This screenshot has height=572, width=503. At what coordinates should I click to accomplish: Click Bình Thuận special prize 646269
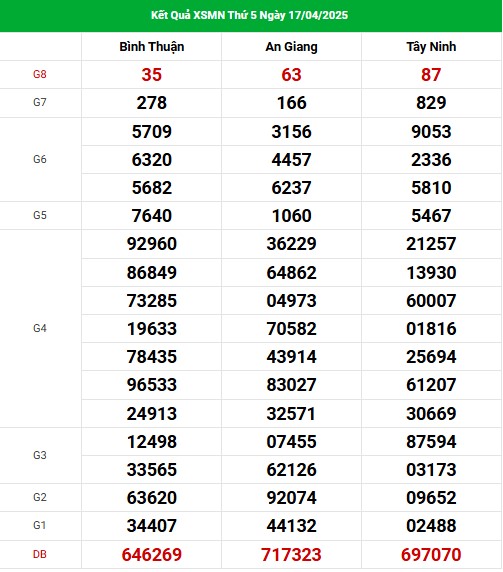(x=152, y=555)
